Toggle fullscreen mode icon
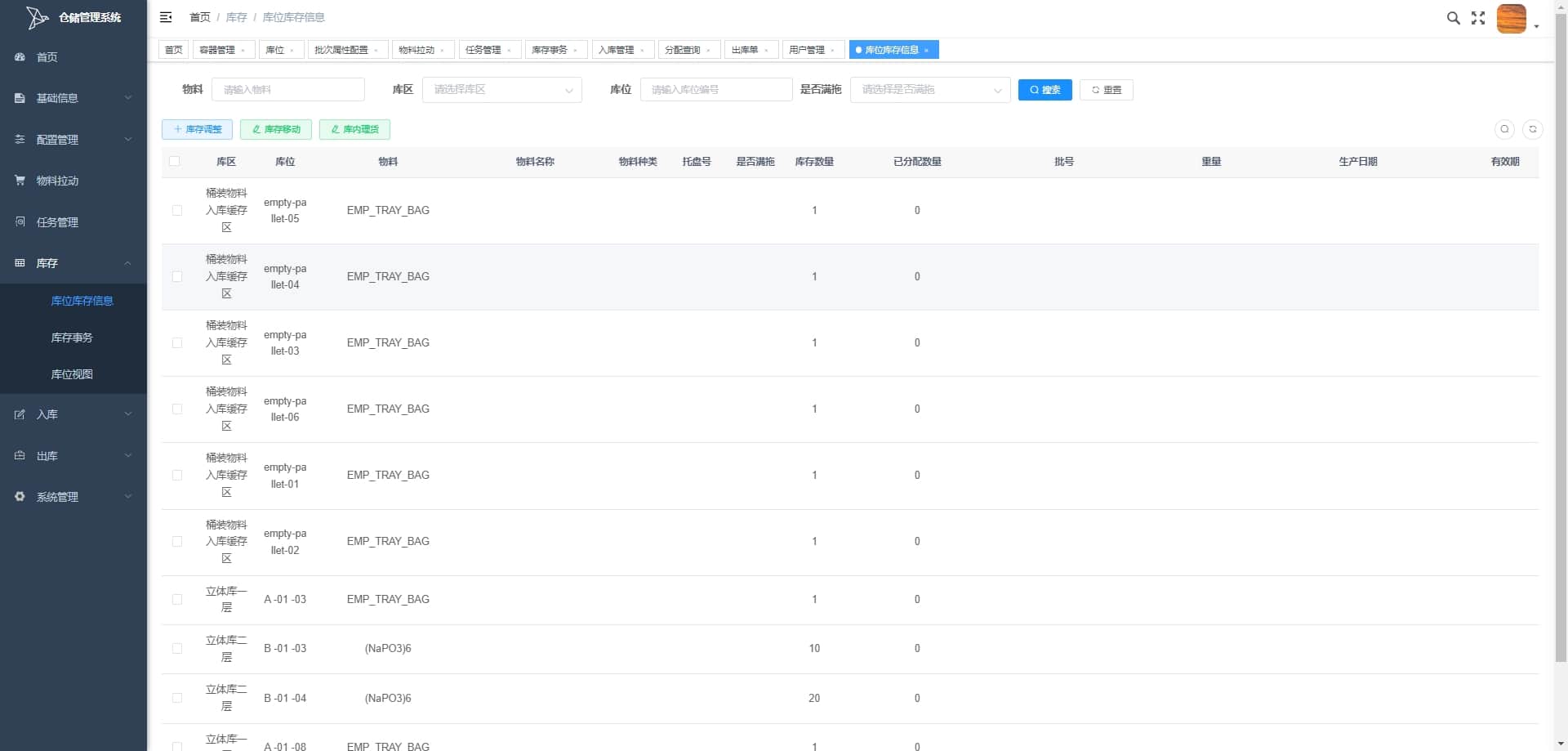This screenshot has height=751, width=1568. tap(1478, 18)
